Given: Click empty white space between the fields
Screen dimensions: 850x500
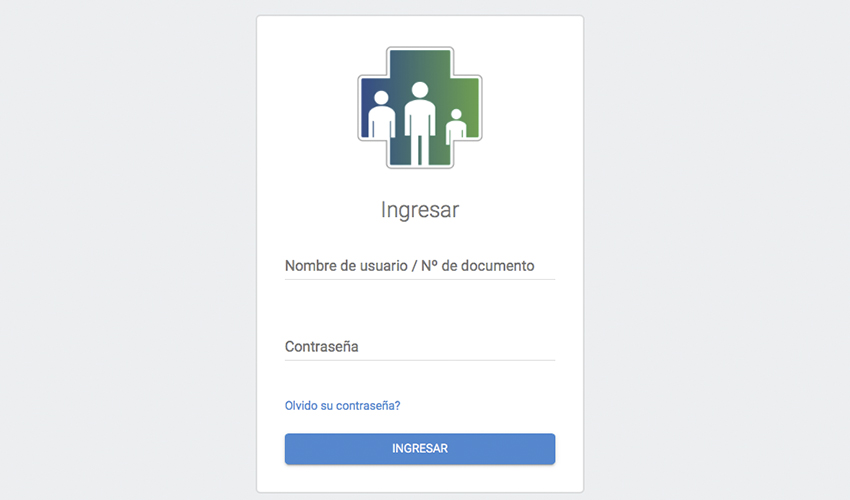Looking at the screenshot, I should point(420,307).
